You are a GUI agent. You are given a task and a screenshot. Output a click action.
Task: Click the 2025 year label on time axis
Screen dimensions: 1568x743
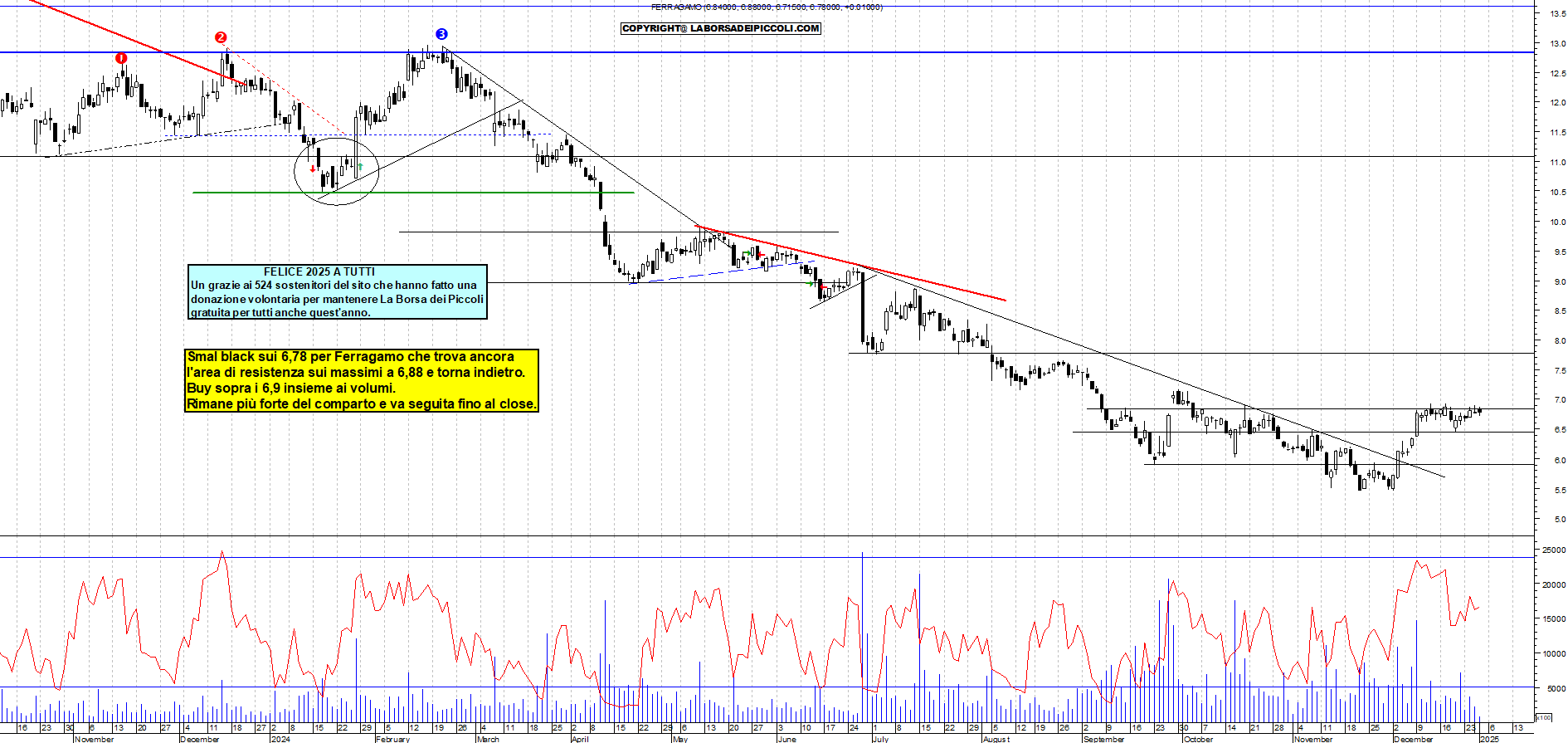point(1489,739)
